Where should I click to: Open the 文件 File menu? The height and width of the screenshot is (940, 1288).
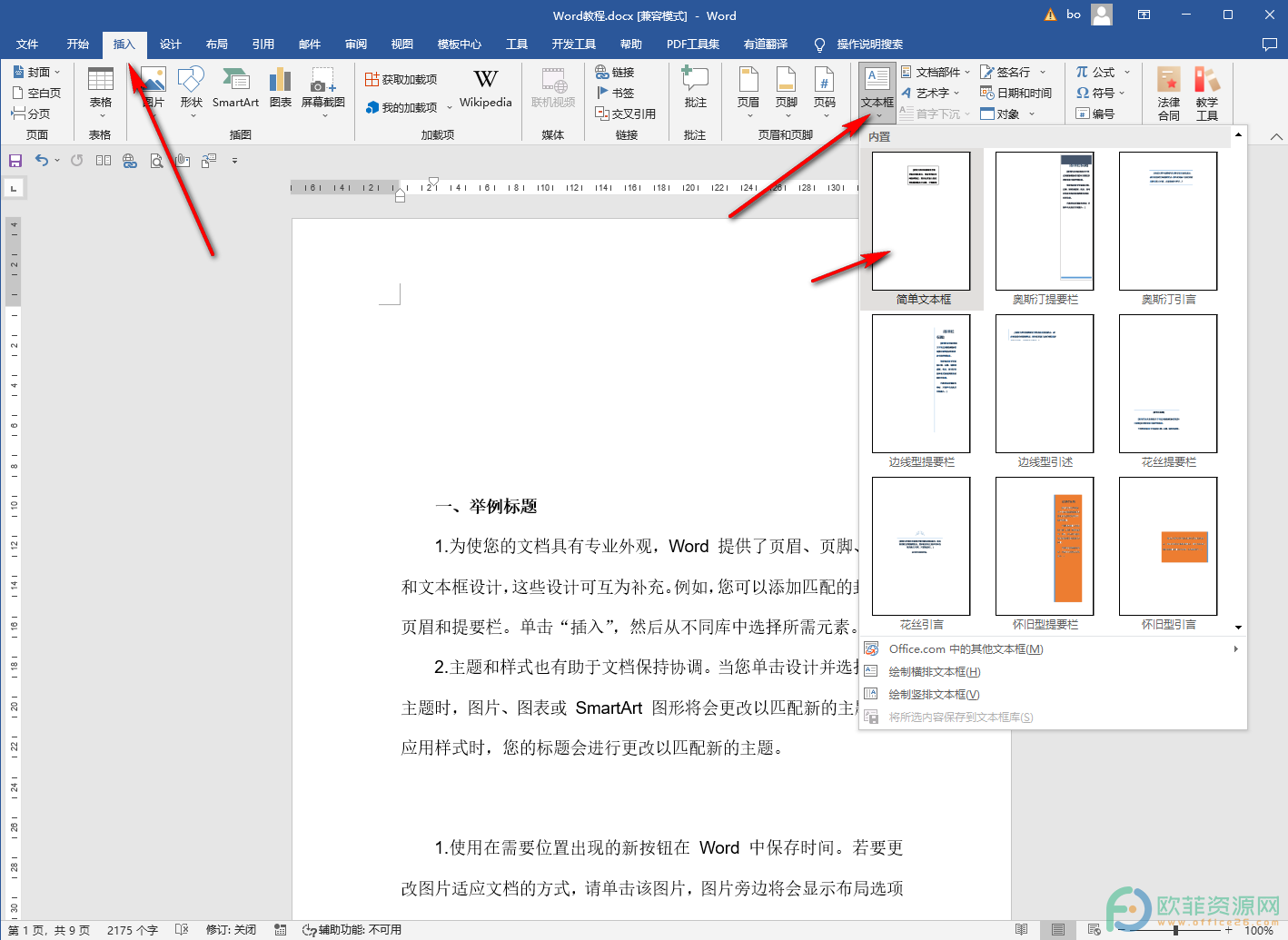[27, 44]
